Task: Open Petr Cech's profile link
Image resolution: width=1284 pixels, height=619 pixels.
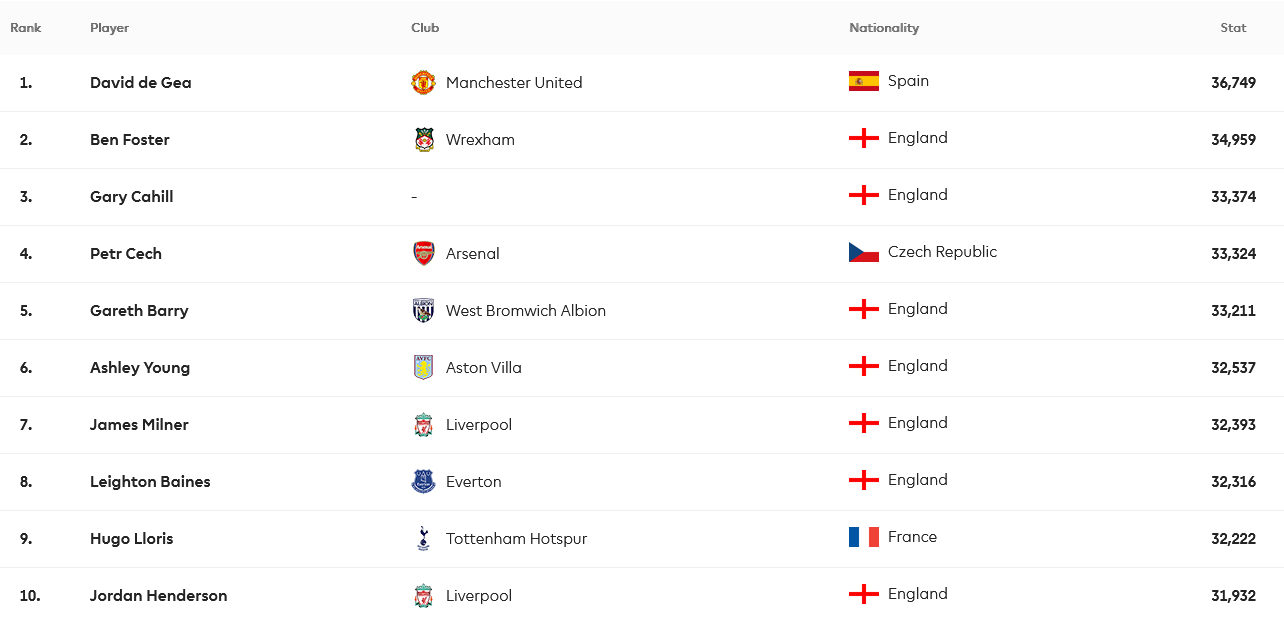Action: [126, 253]
